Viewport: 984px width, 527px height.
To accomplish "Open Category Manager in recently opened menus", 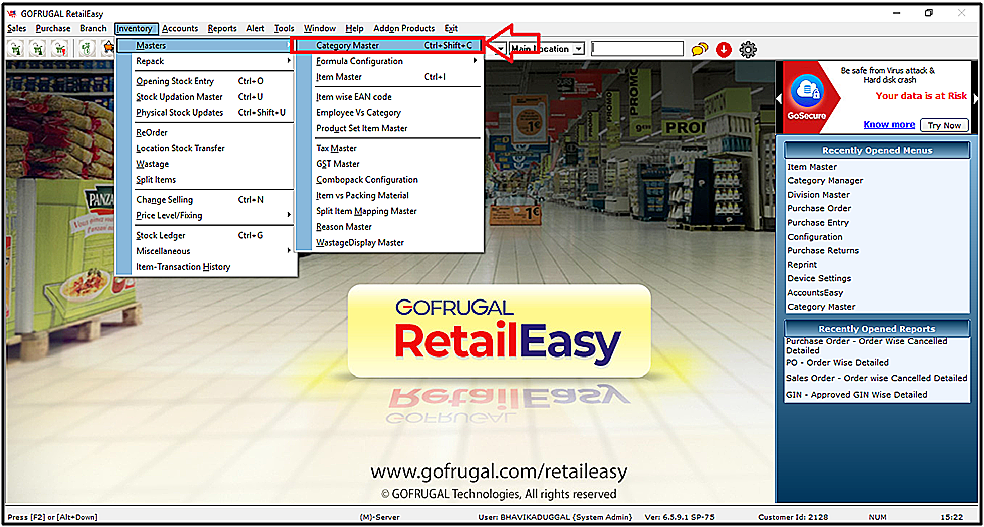I will point(825,181).
